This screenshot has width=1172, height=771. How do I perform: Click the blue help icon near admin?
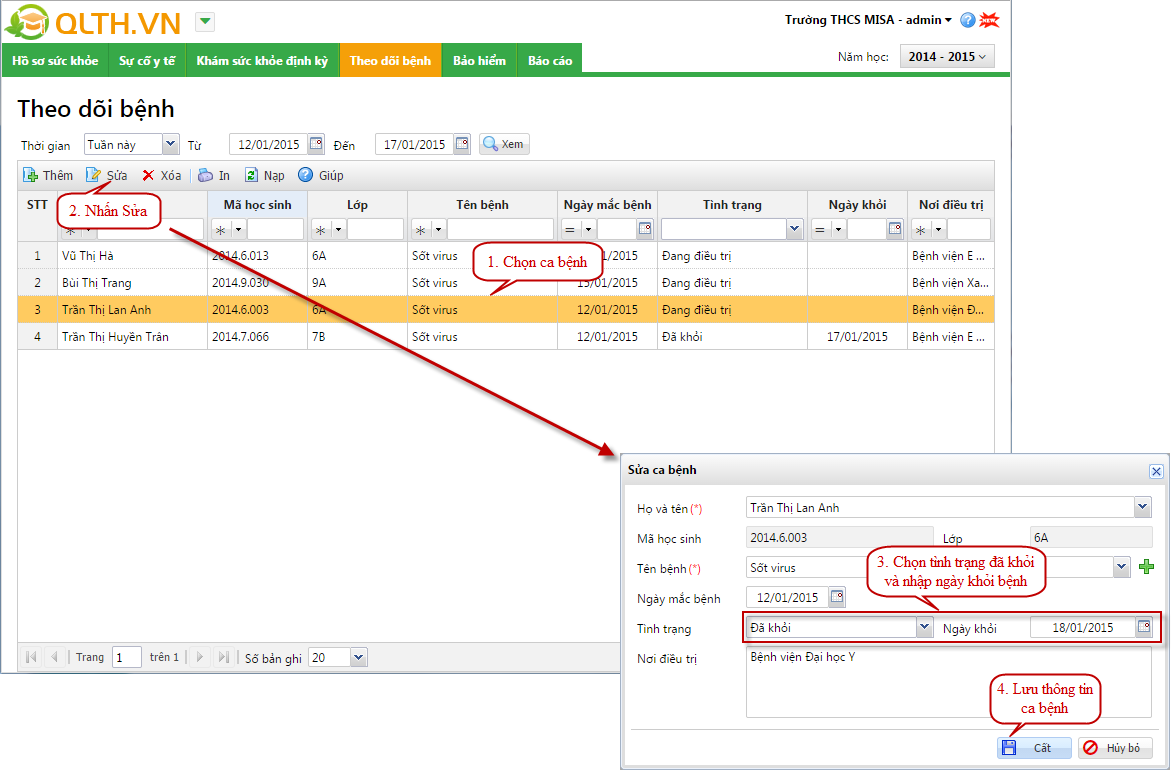[967, 20]
